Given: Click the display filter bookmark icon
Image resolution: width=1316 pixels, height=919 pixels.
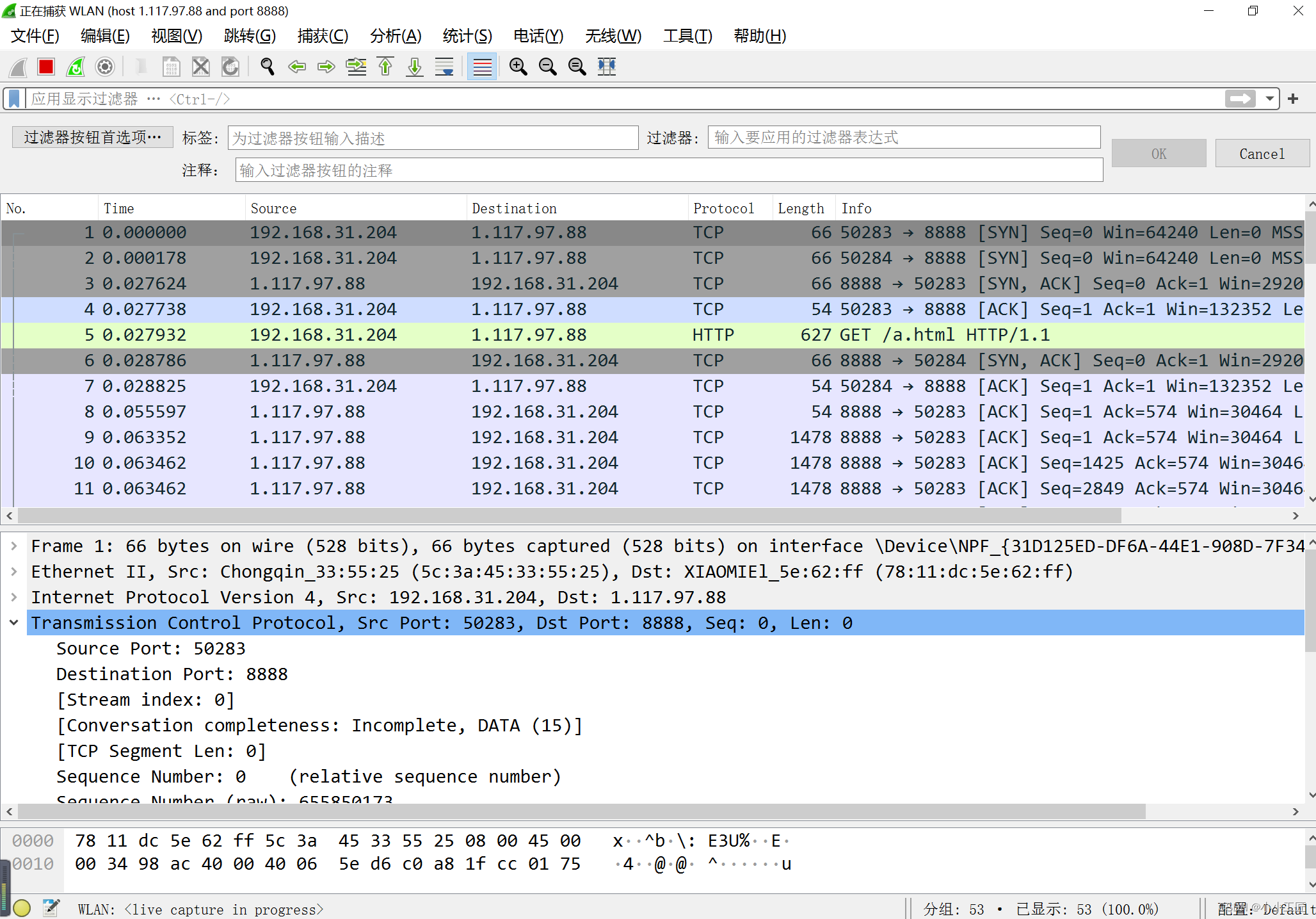Looking at the screenshot, I should [x=14, y=99].
